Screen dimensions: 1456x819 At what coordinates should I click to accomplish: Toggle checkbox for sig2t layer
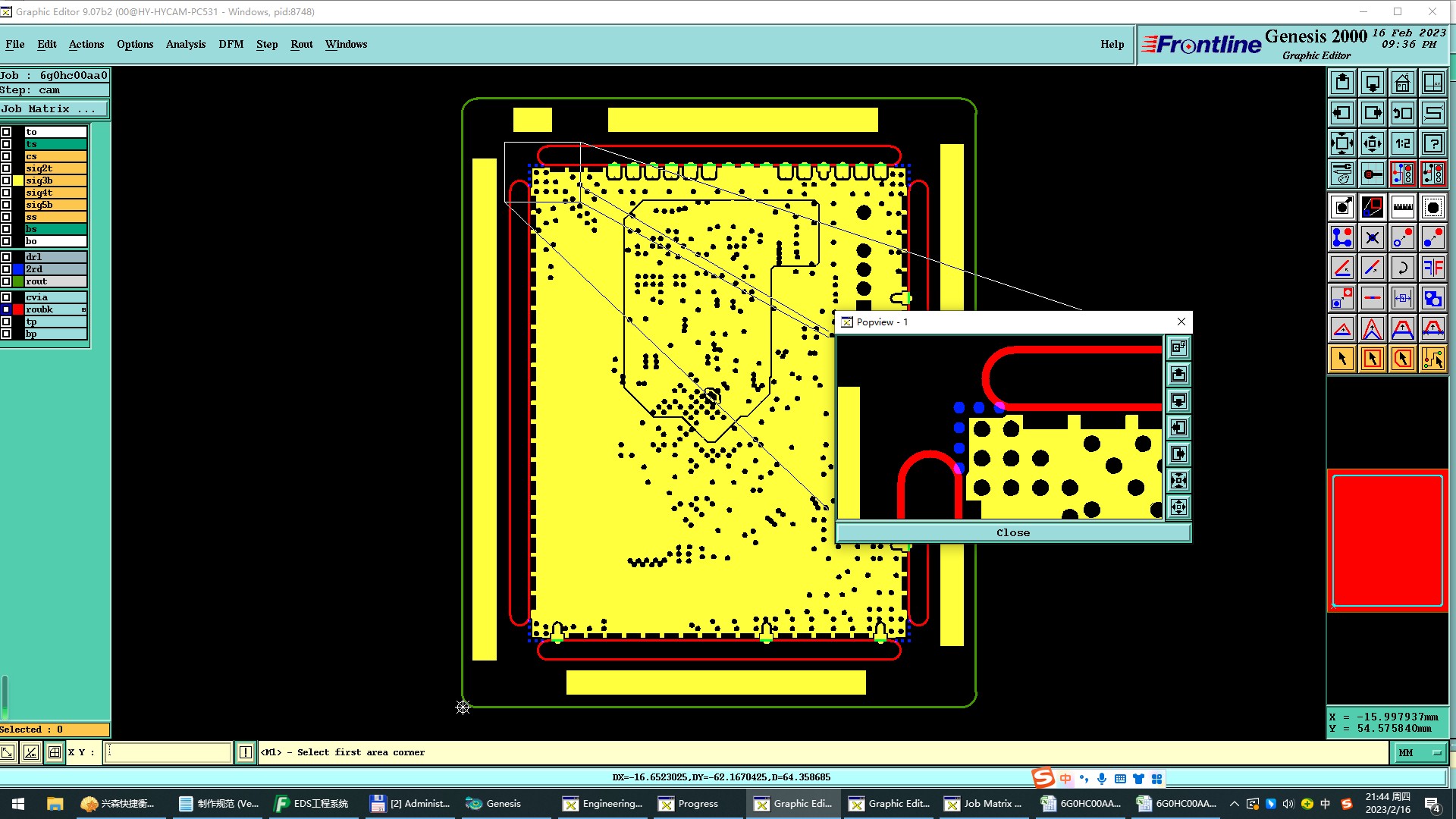tap(6, 168)
